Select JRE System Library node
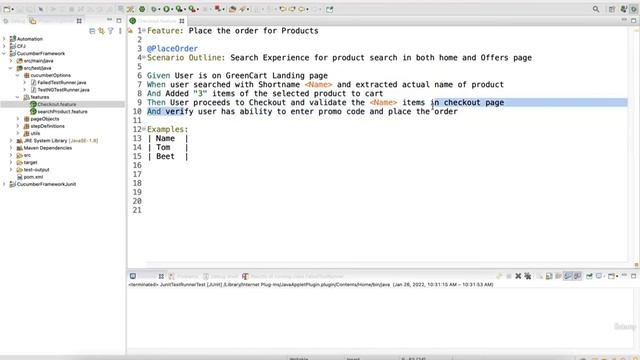640x360 pixels. pyautogui.click(x=60, y=140)
